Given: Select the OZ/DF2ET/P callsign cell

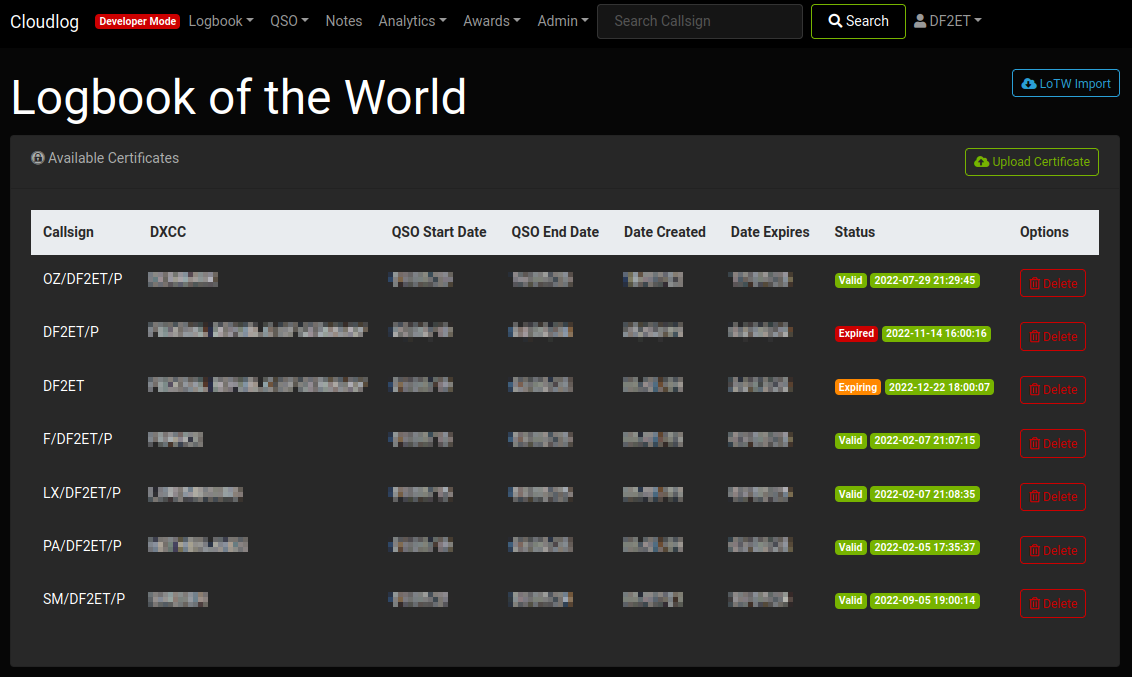Looking at the screenshot, I should point(83,279).
